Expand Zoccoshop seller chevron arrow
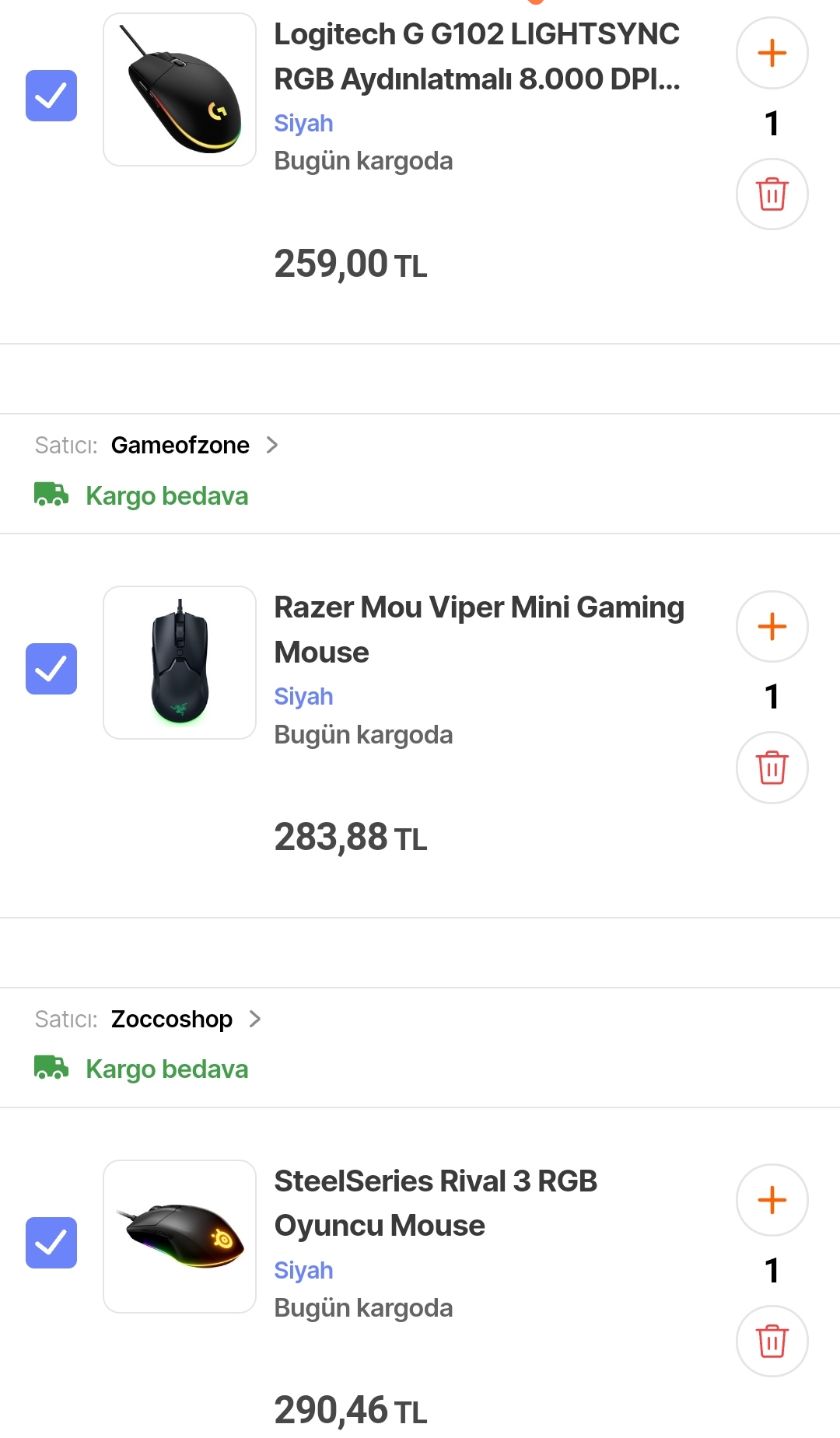The height and width of the screenshot is (1438, 840). (254, 1019)
